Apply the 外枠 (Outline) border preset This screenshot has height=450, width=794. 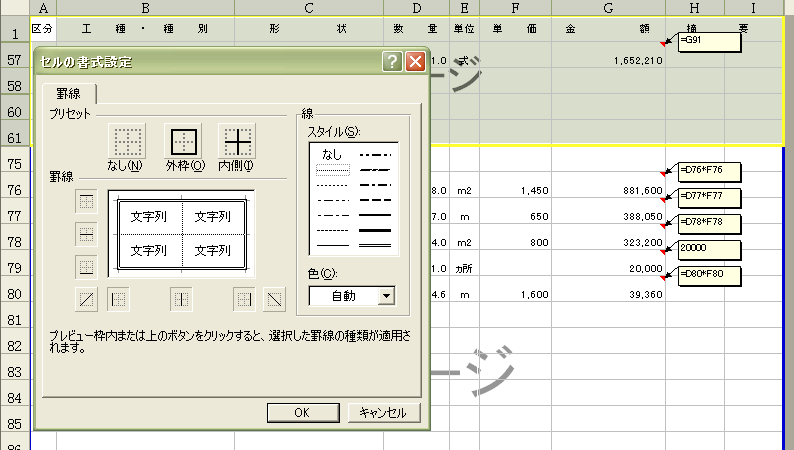click(x=182, y=141)
